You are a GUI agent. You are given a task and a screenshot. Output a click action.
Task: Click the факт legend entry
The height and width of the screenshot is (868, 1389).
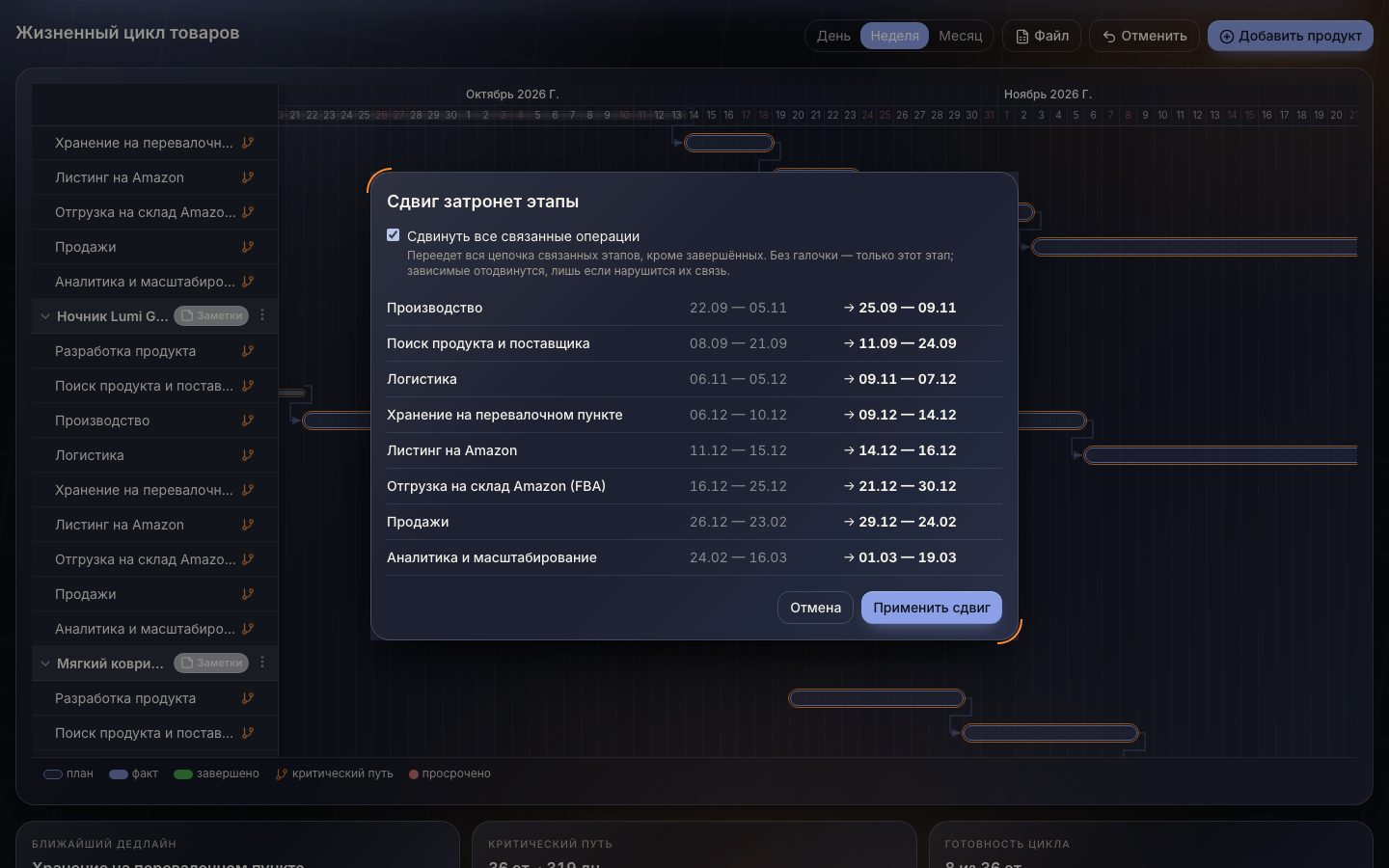[134, 773]
